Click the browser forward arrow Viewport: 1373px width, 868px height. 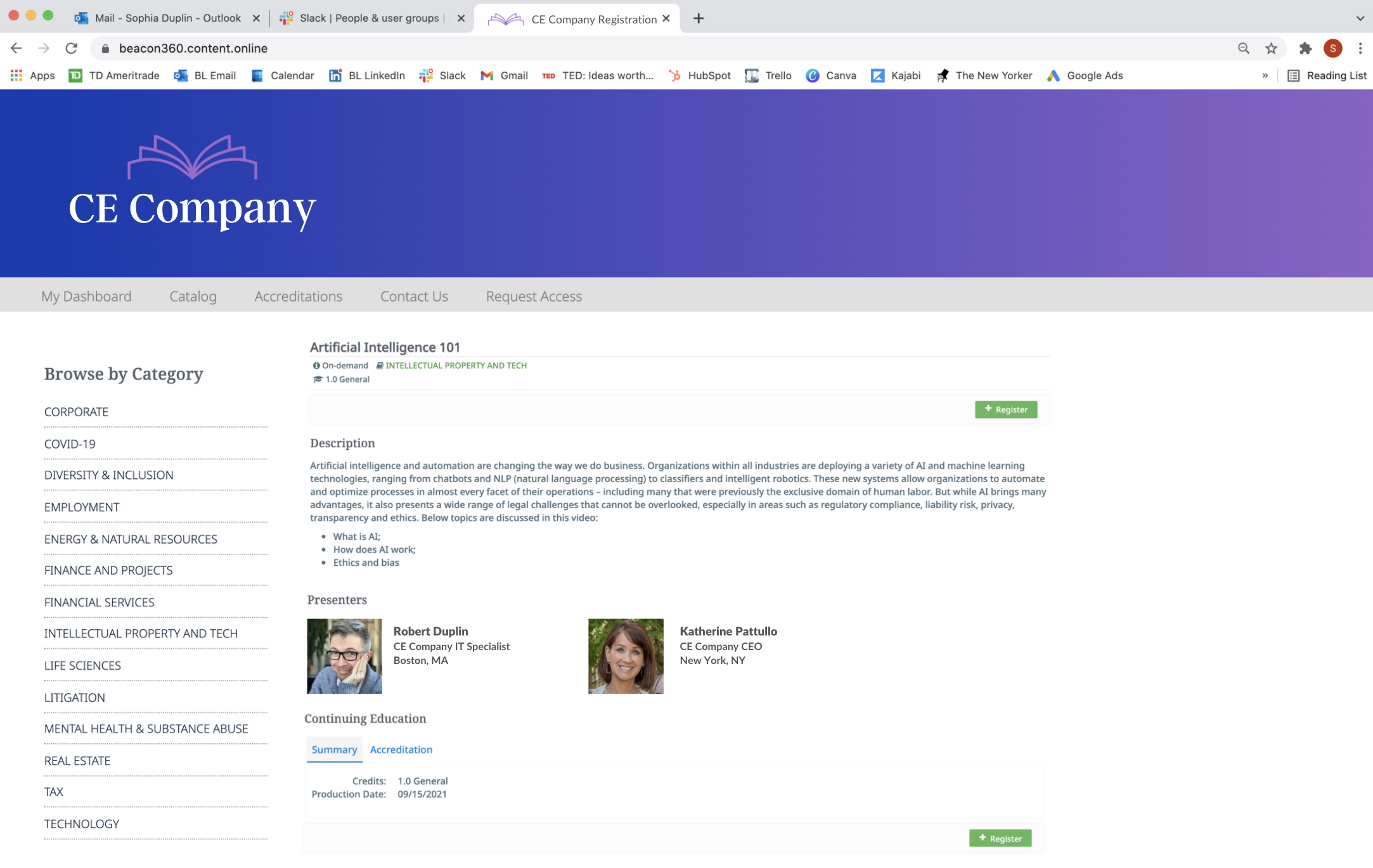(44, 48)
